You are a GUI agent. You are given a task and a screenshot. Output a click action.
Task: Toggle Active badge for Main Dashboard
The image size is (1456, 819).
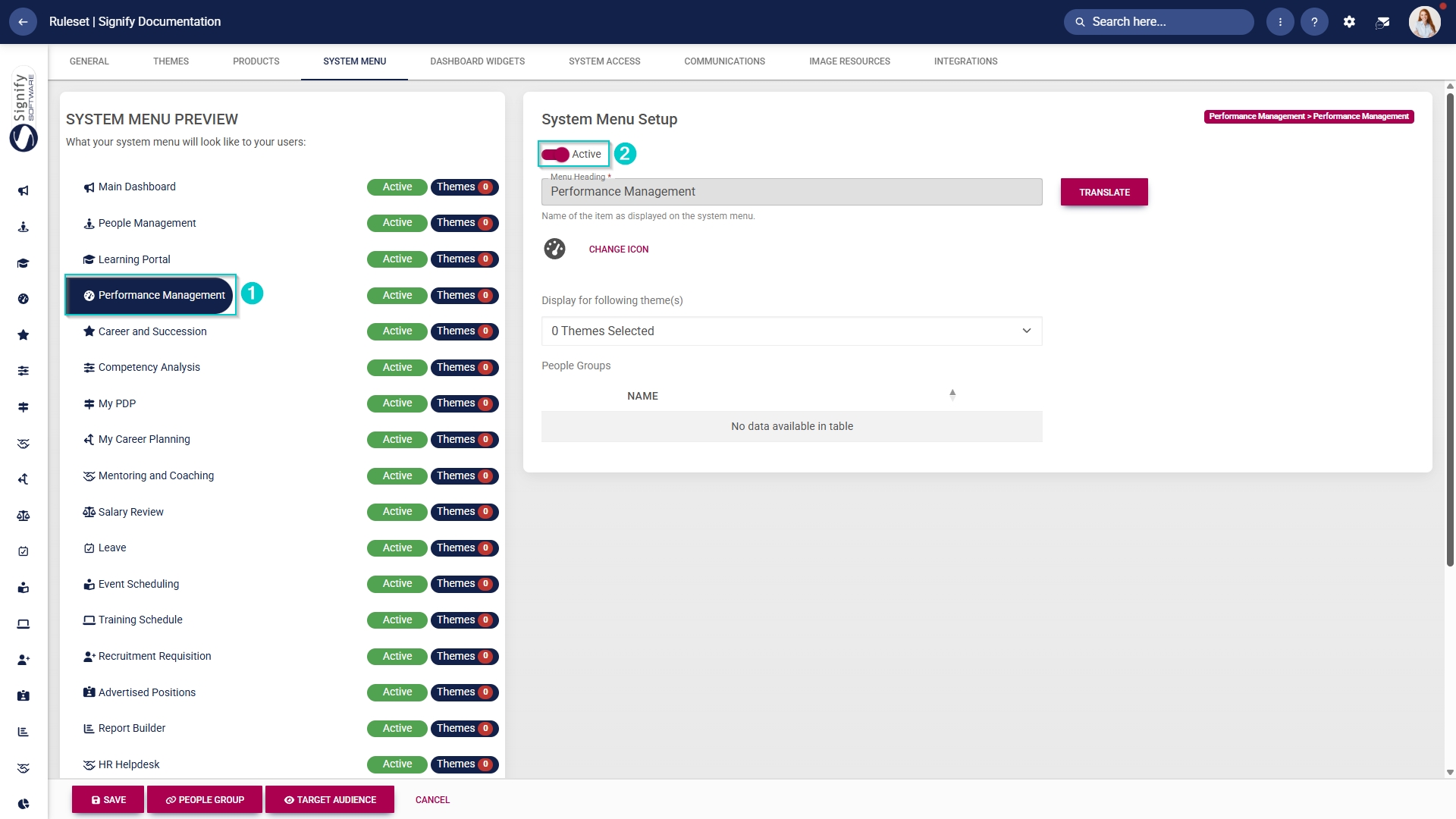[x=397, y=187]
